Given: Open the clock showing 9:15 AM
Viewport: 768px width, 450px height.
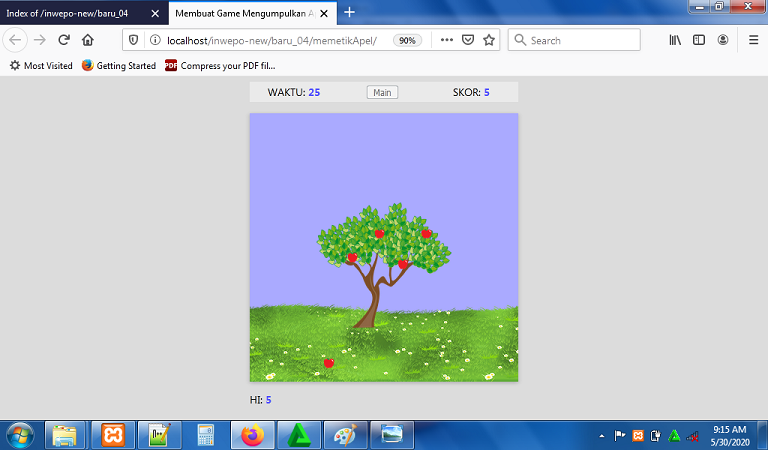Looking at the screenshot, I should pyautogui.click(x=730, y=435).
